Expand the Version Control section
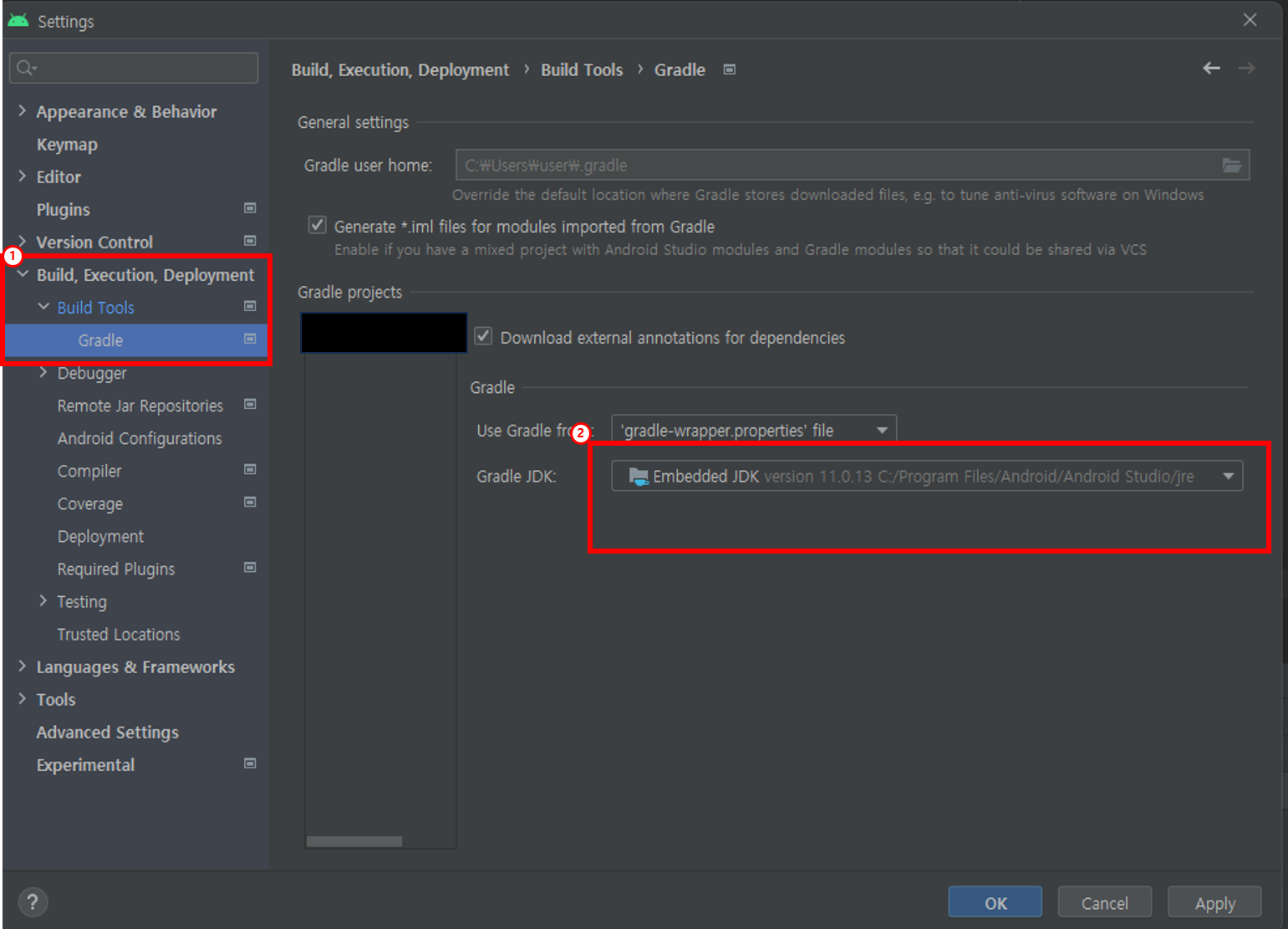Viewport: 1288px width, 929px height. [x=23, y=241]
